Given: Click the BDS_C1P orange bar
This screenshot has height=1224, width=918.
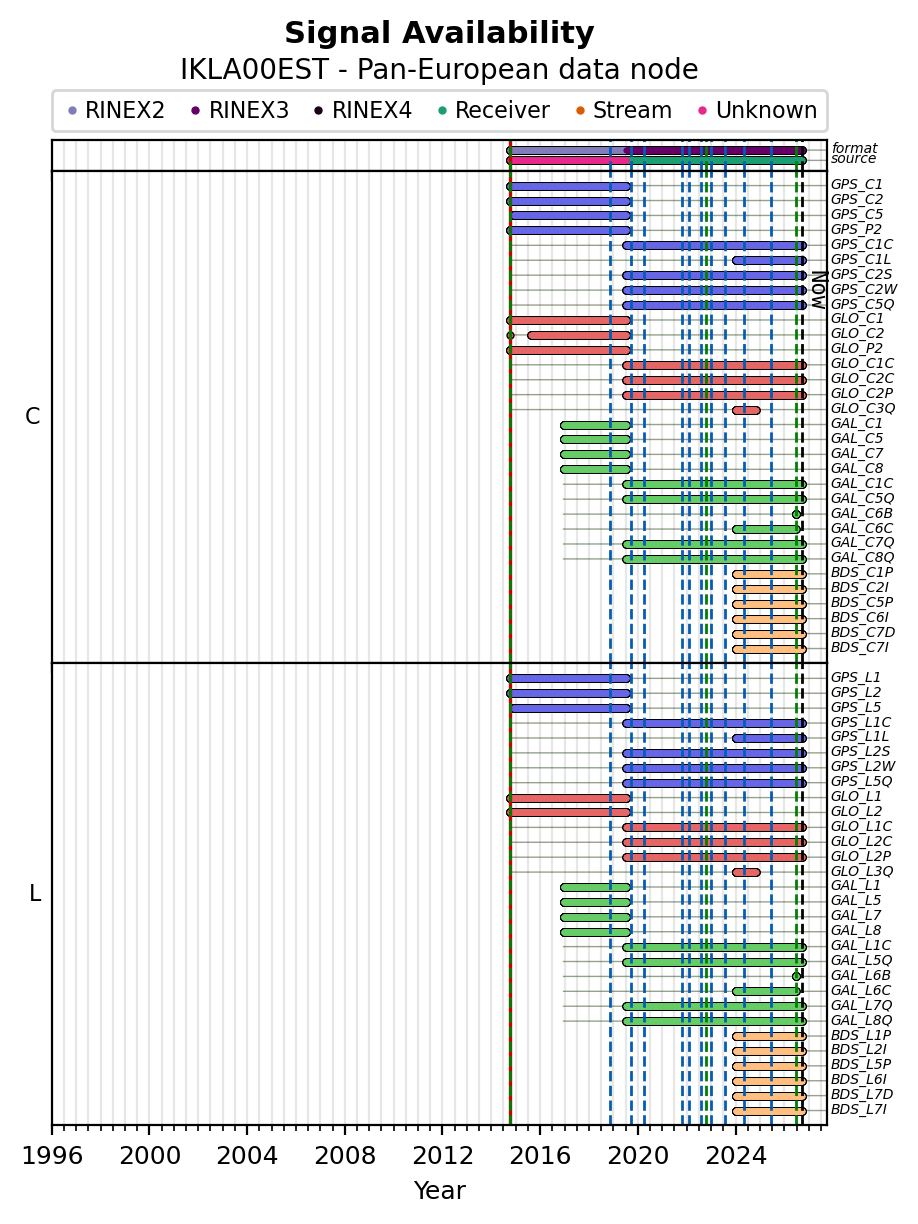Looking at the screenshot, I should (769, 574).
